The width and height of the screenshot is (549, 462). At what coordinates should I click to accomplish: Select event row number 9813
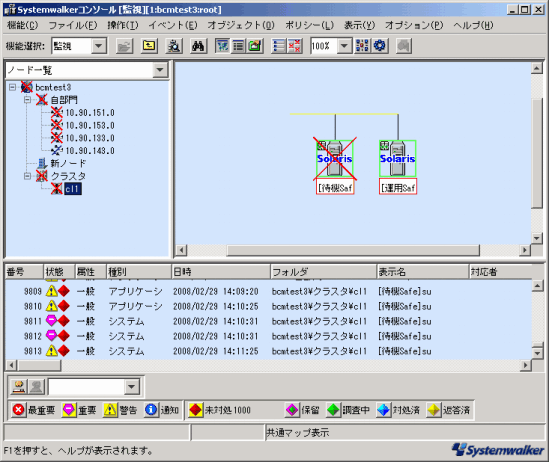click(268, 351)
